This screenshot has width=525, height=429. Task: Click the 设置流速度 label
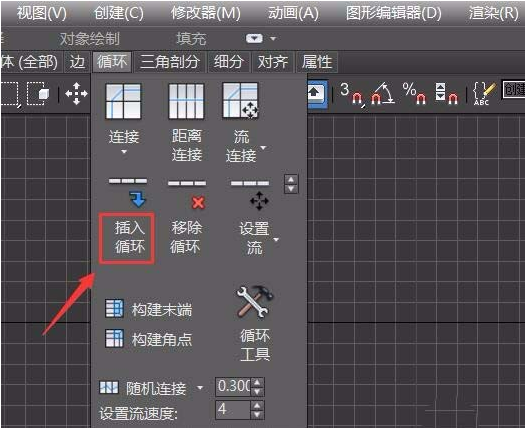coord(138,414)
